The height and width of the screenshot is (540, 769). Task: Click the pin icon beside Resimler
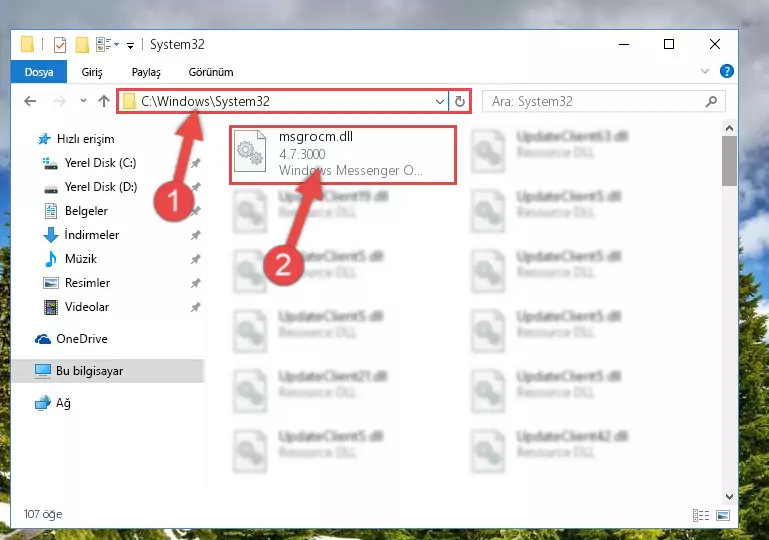(196, 283)
